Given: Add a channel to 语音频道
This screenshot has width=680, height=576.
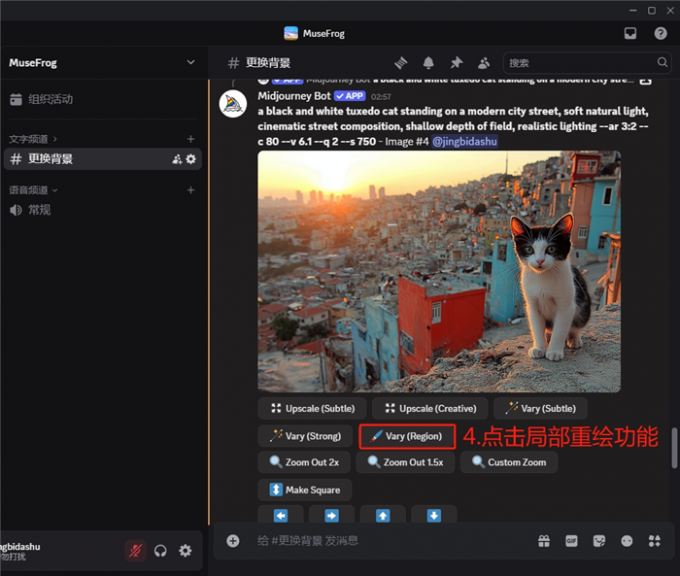Looking at the screenshot, I should pos(190,190).
